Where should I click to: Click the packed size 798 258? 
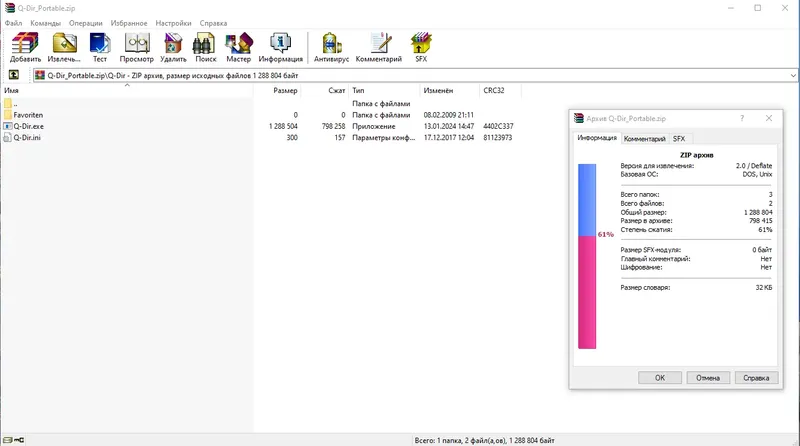333,126
